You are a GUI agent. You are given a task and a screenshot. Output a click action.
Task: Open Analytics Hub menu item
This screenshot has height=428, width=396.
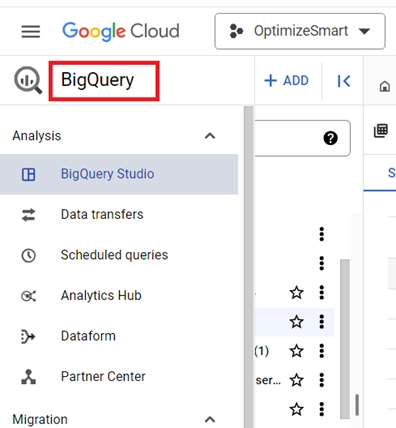click(119, 296)
